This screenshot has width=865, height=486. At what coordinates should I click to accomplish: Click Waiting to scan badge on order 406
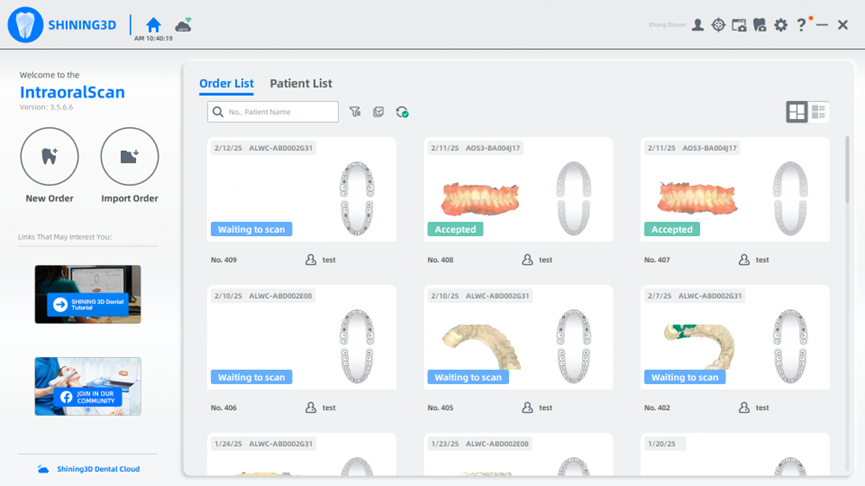pyautogui.click(x=252, y=377)
